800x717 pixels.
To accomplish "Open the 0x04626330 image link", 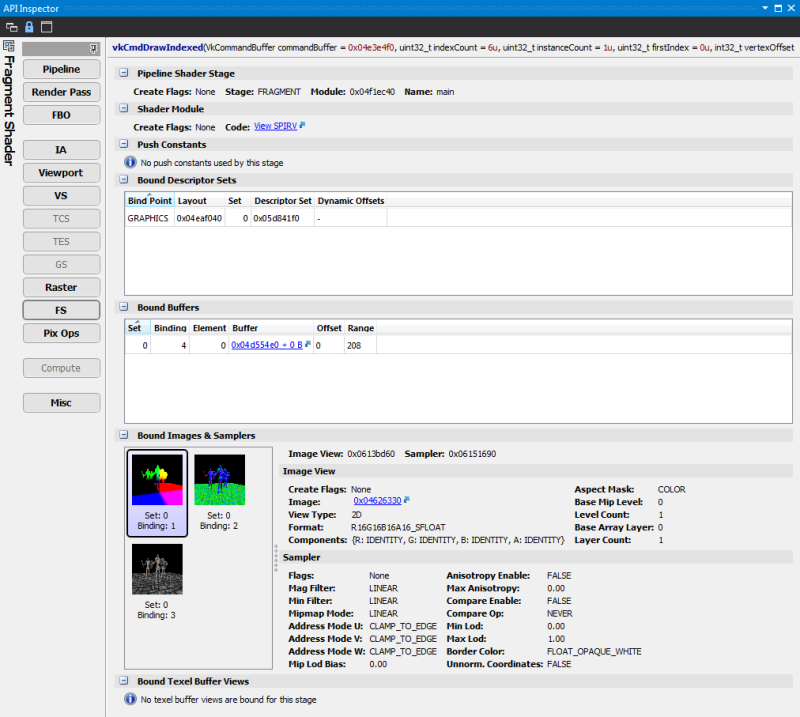I will point(377,500).
